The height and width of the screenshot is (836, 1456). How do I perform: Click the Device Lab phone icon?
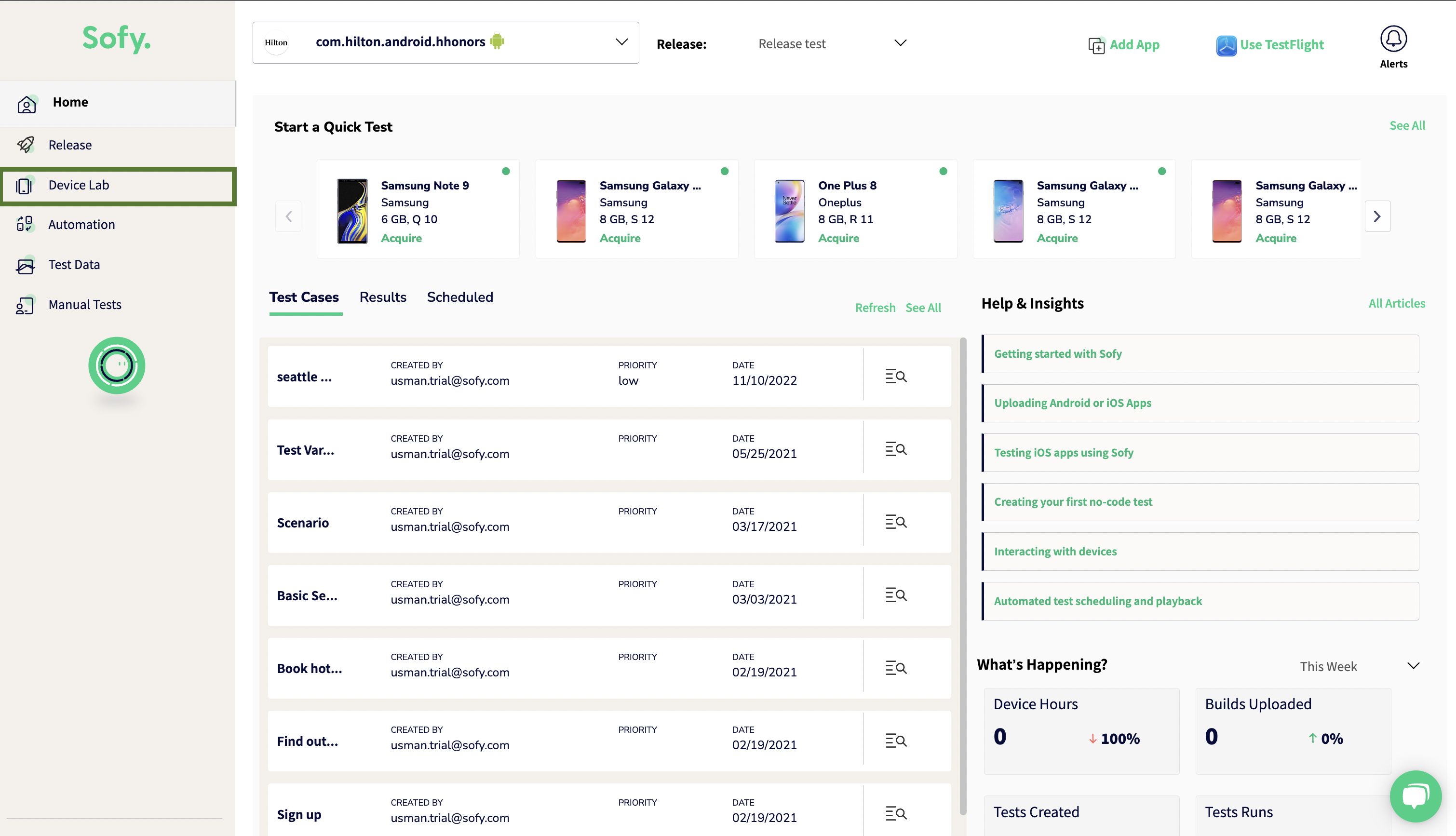[x=25, y=186]
